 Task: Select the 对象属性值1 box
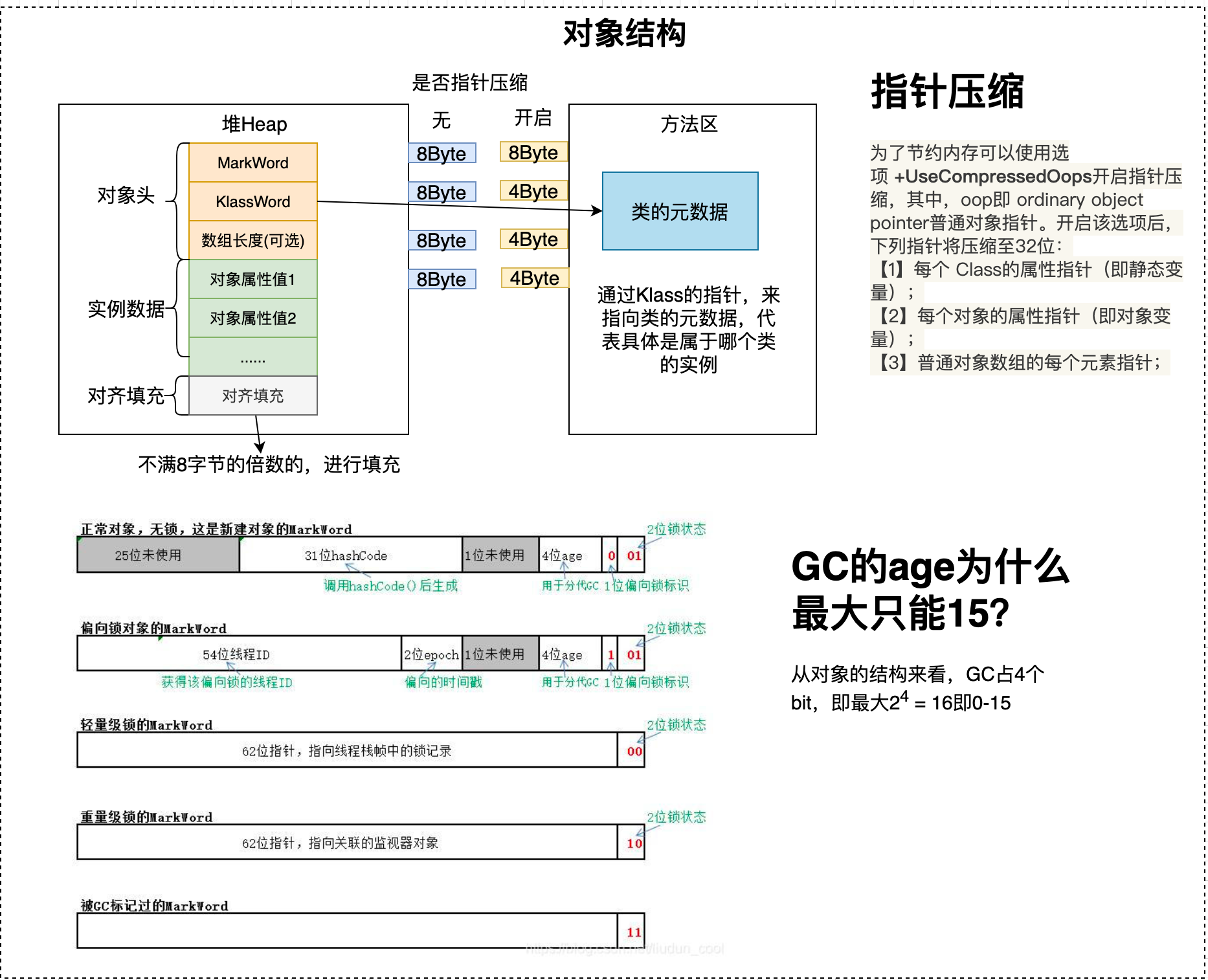253,279
